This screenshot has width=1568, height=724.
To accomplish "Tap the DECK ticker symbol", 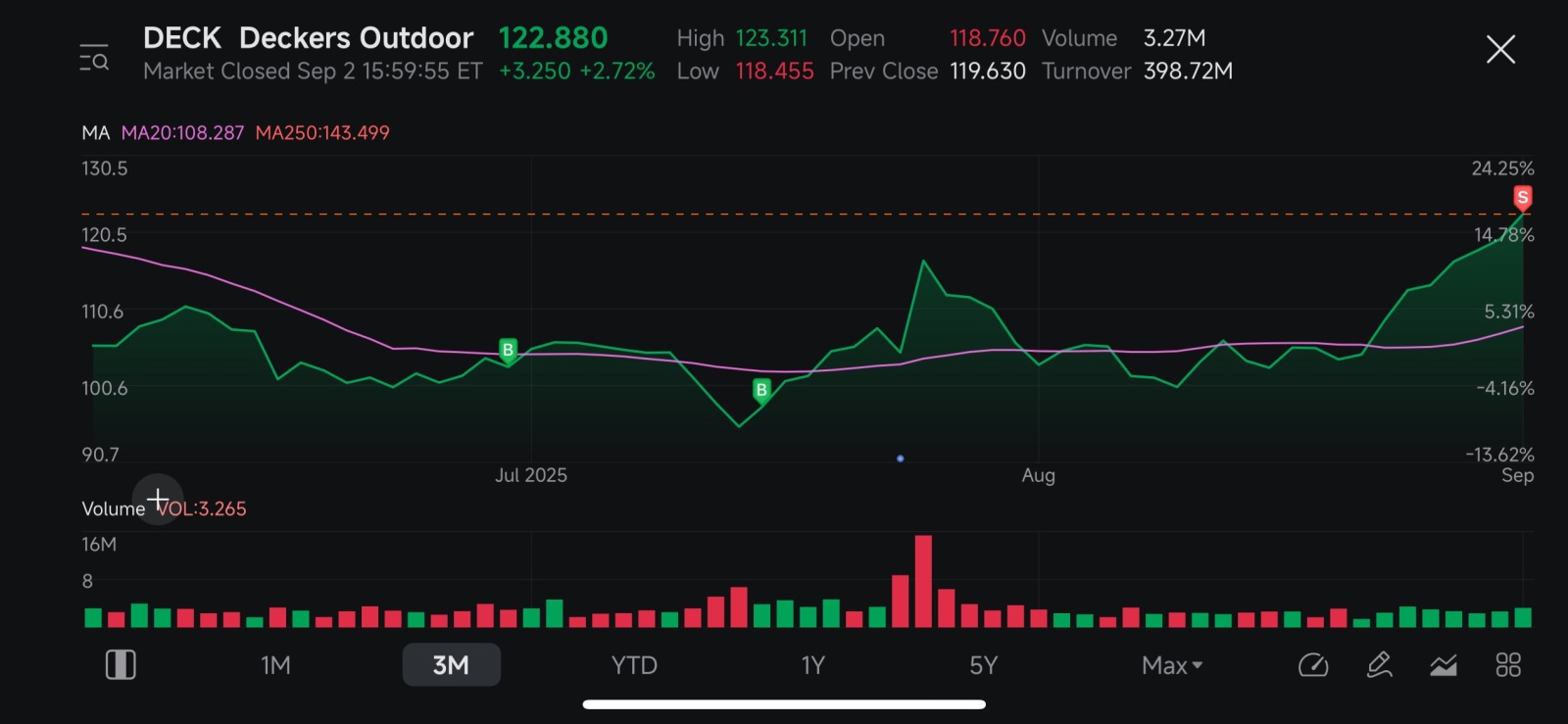I will (182, 38).
